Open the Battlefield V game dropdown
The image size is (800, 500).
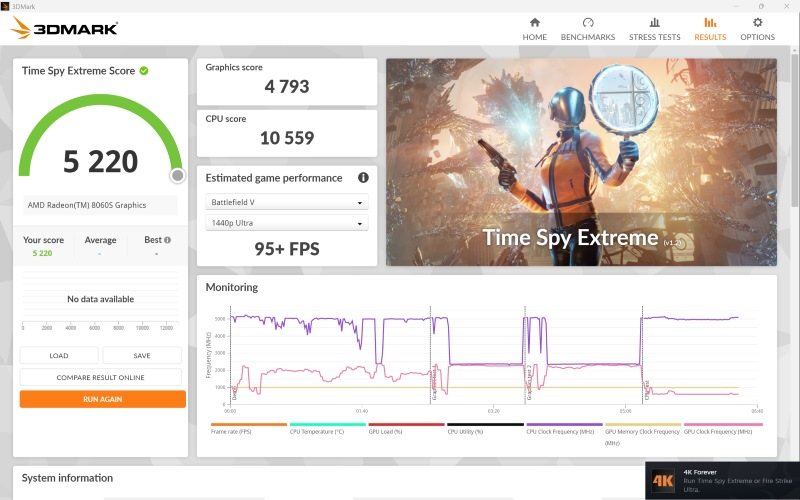point(287,202)
